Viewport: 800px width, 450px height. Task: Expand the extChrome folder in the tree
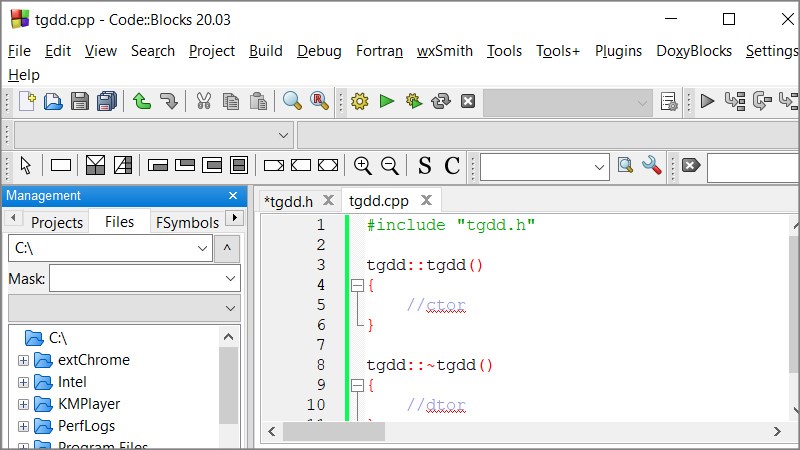click(x=24, y=360)
